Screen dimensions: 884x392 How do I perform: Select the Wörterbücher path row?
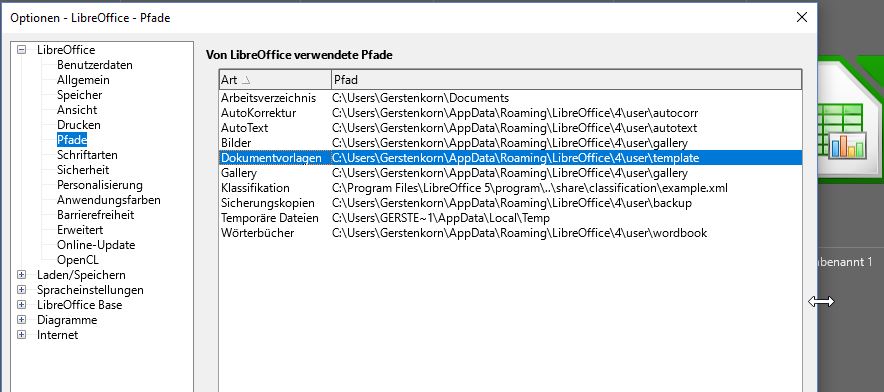pos(510,233)
